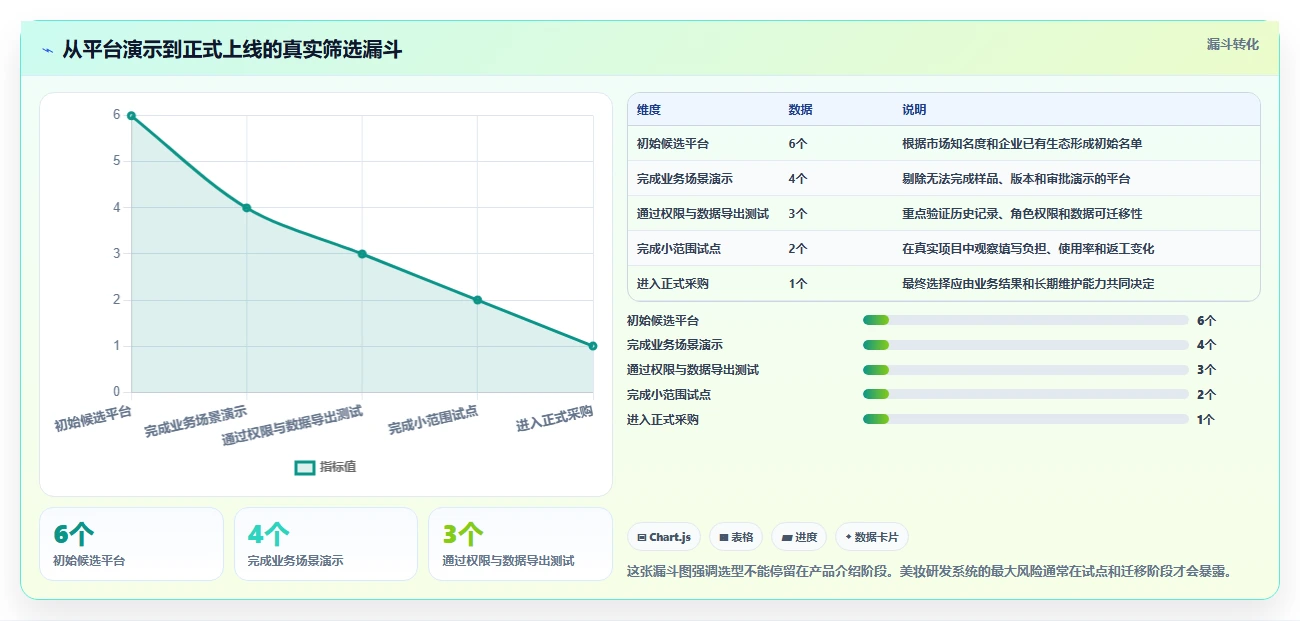
Task: Select the 通过权限与数据导出测试 table cell
Action: click(x=703, y=214)
